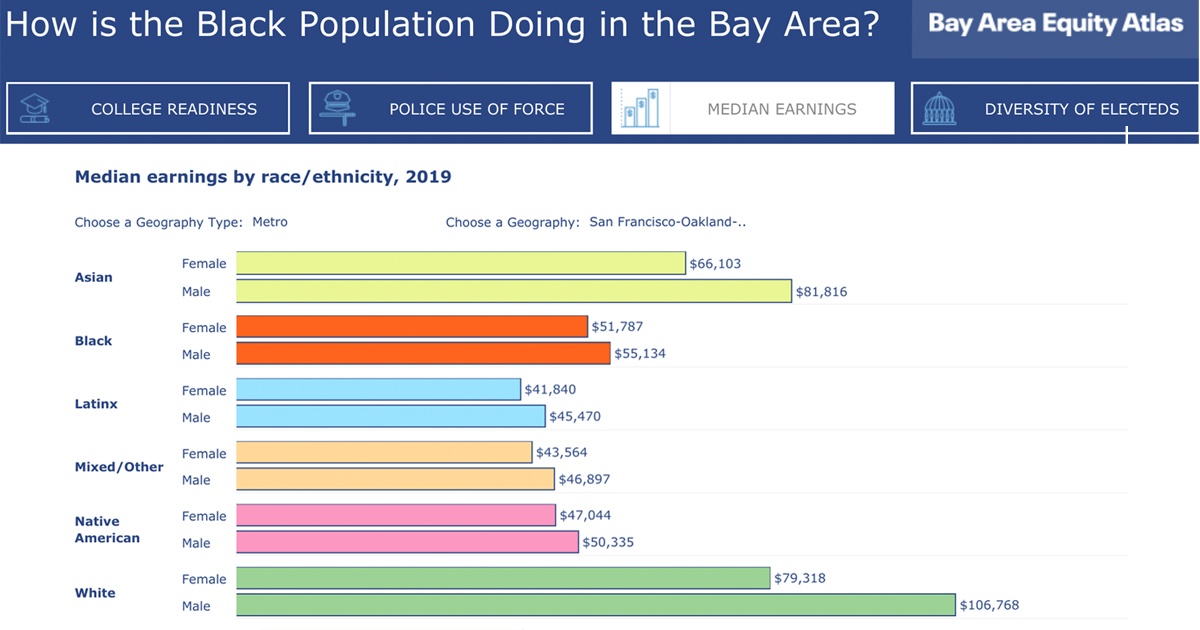The height and width of the screenshot is (630, 1200).
Task: Click the police officer Use of Force icon
Action: 337,108
